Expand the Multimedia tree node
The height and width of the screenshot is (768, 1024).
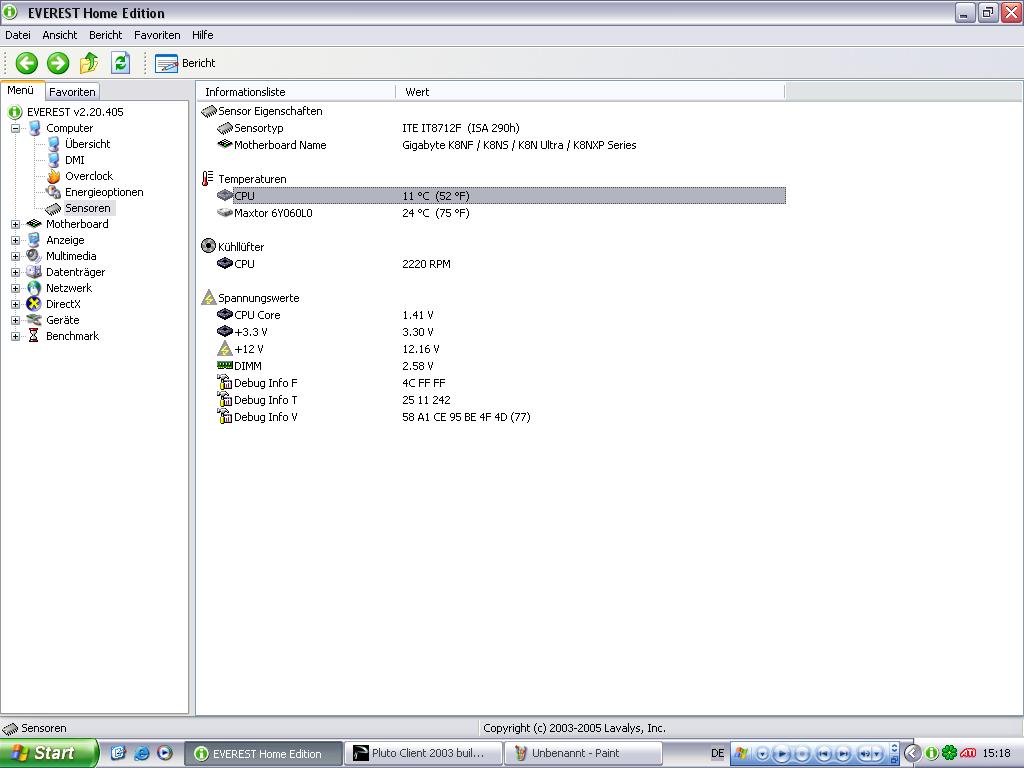(15, 256)
